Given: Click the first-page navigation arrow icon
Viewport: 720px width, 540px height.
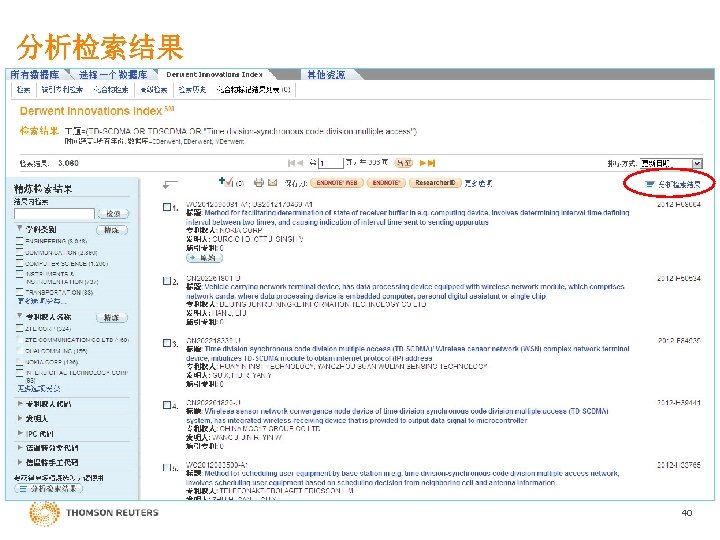Looking at the screenshot, I should (x=291, y=163).
